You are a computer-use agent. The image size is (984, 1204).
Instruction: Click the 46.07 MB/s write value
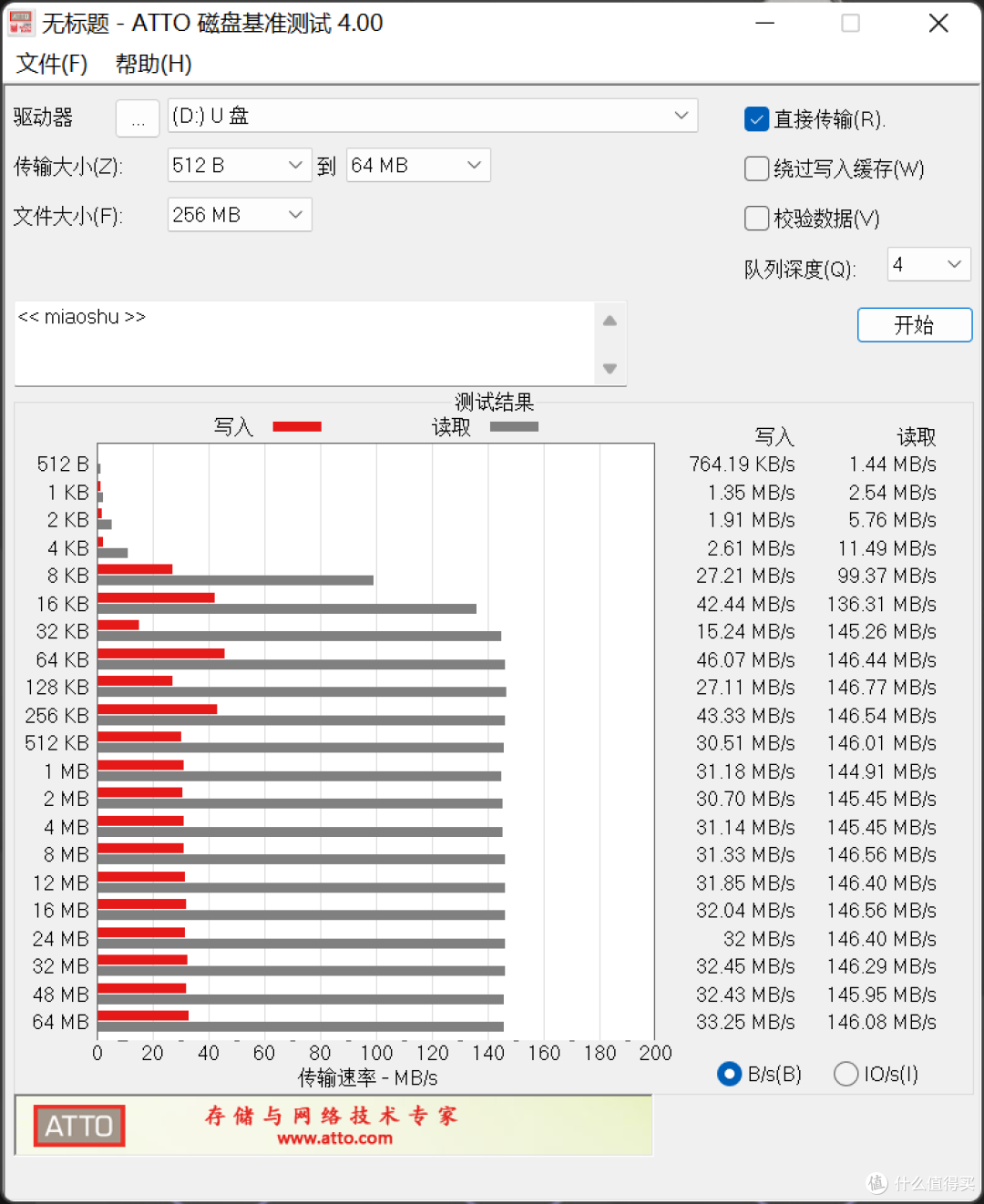[745, 659]
